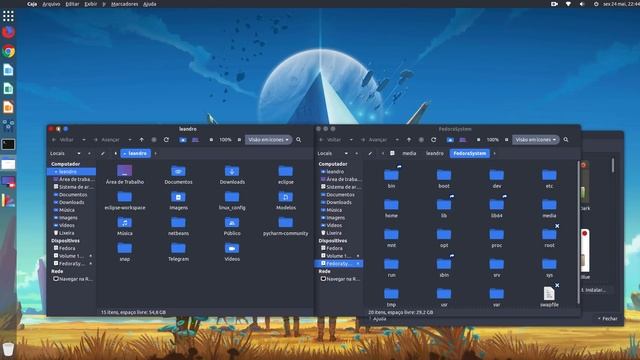Reload the leandro window contents
The image size is (640, 360).
(166, 140)
